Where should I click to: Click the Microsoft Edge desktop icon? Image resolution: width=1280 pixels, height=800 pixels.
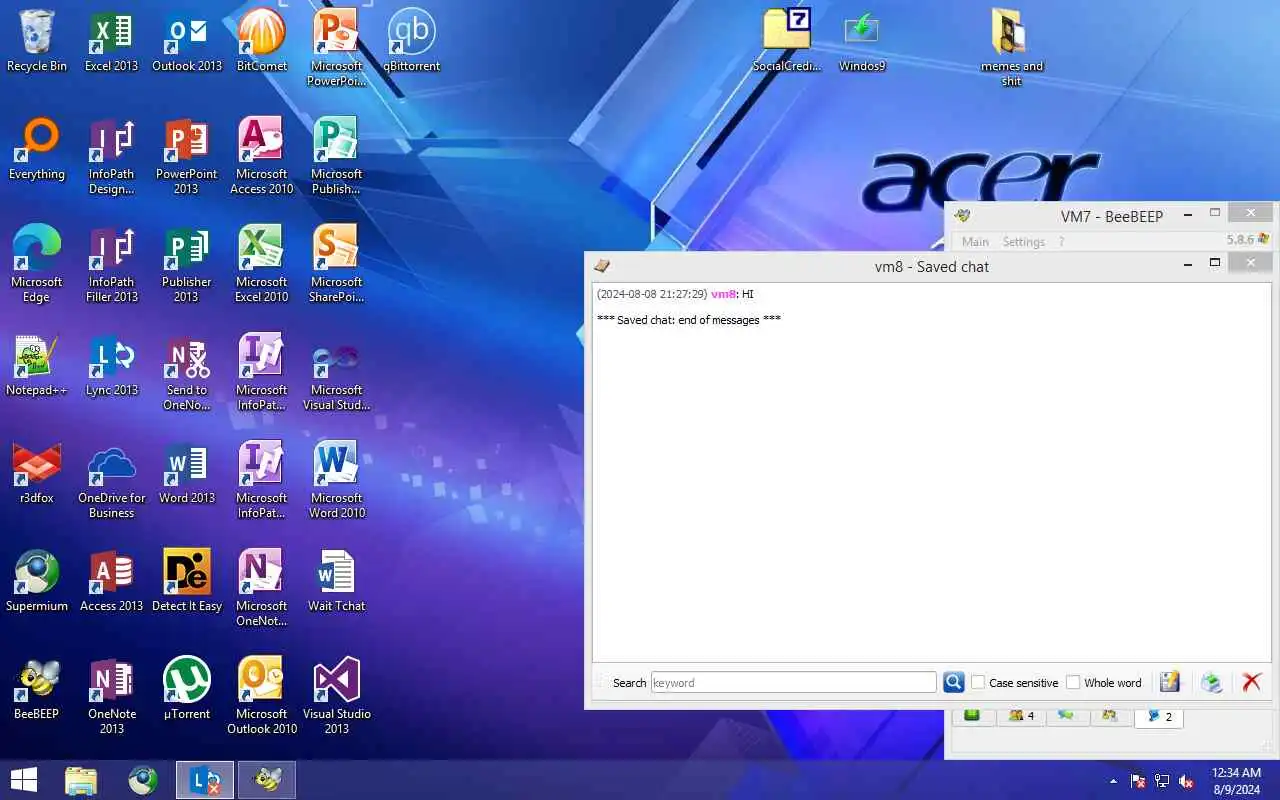pos(37,264)
